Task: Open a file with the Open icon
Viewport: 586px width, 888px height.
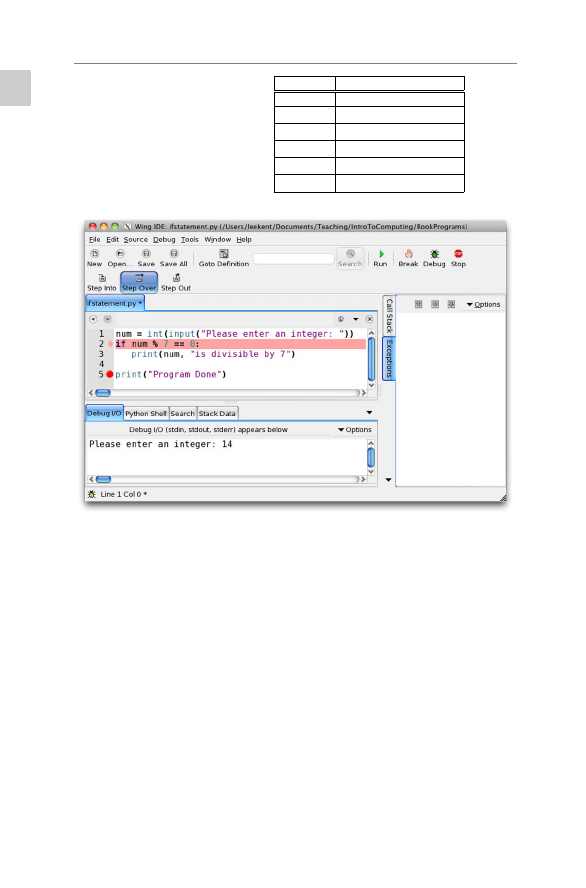Action: 119,254
